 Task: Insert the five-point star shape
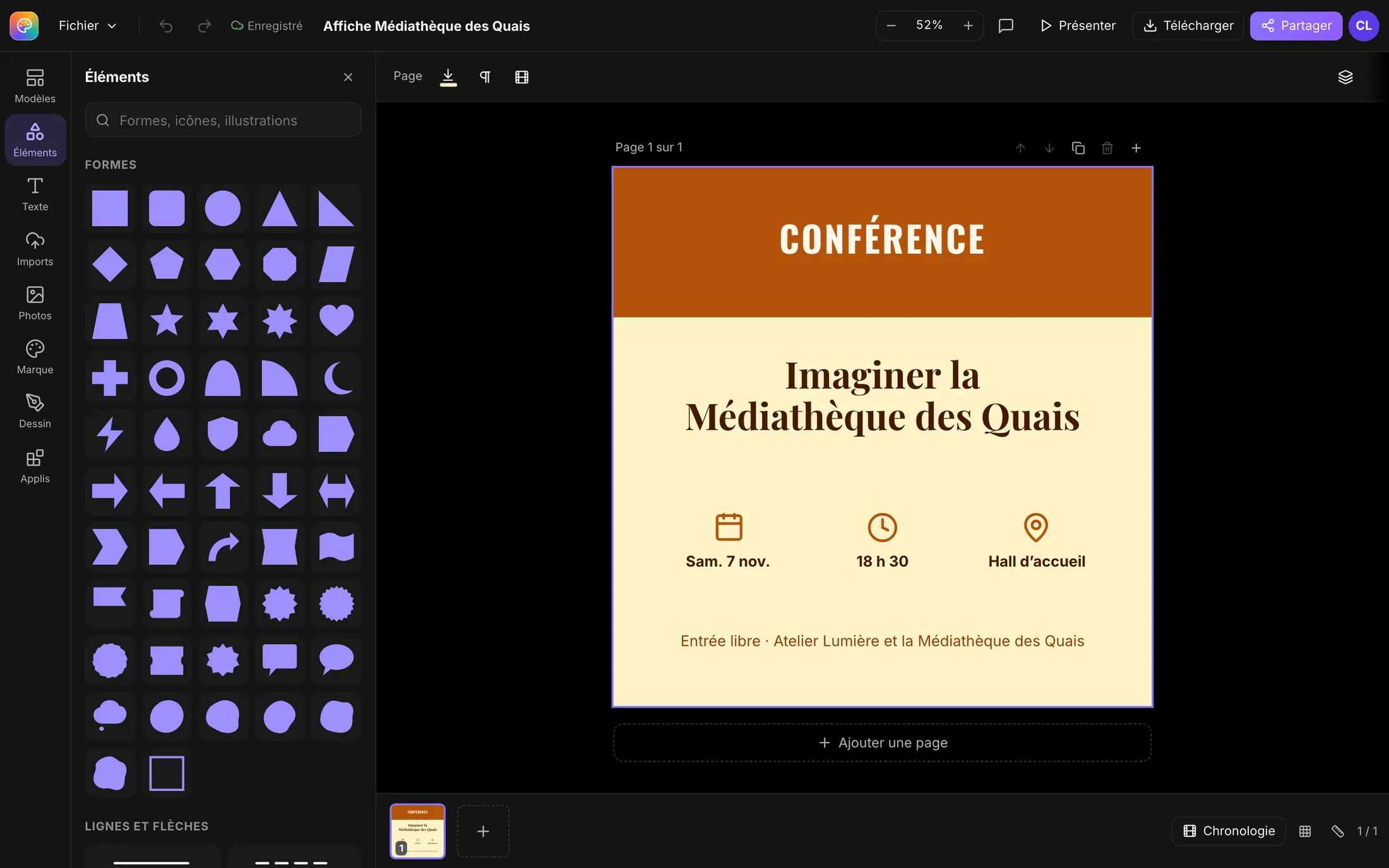coord(167,321)
